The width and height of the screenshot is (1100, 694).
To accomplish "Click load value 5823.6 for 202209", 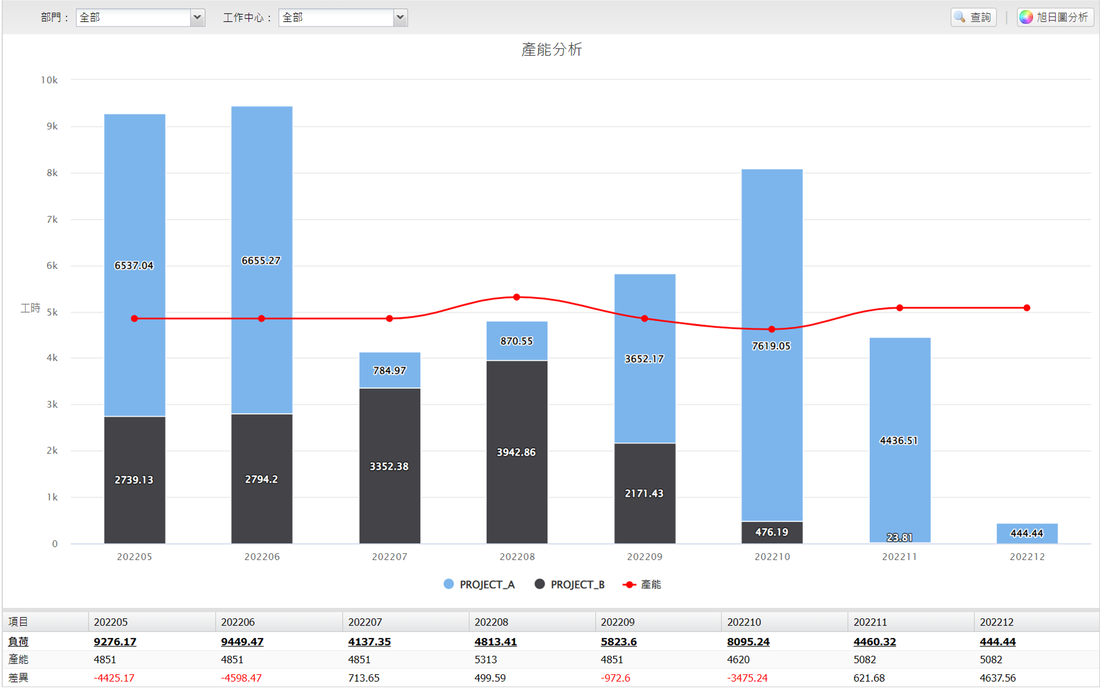I will [618, 642].
